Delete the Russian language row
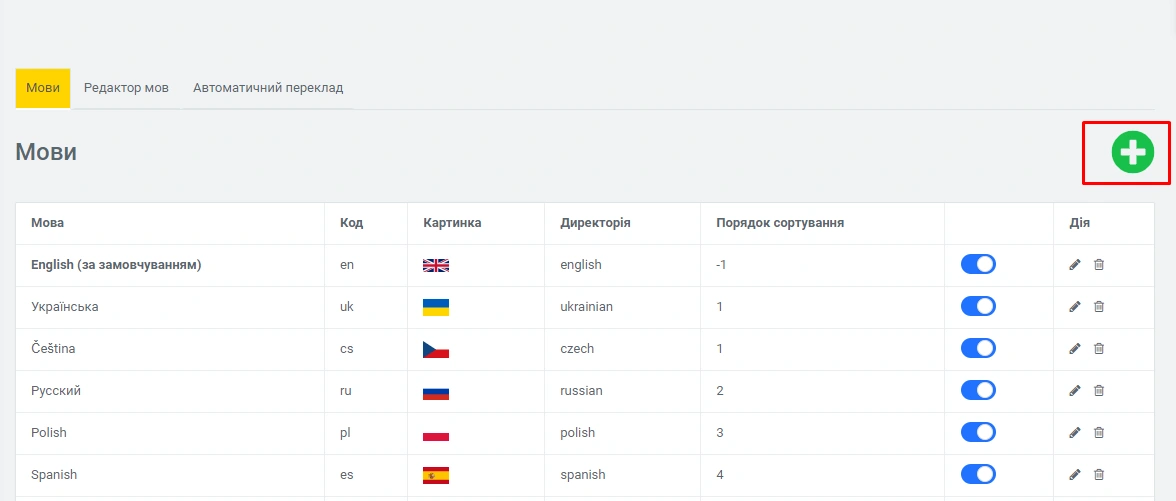The image size is (1176, 501). point(1099,391)
